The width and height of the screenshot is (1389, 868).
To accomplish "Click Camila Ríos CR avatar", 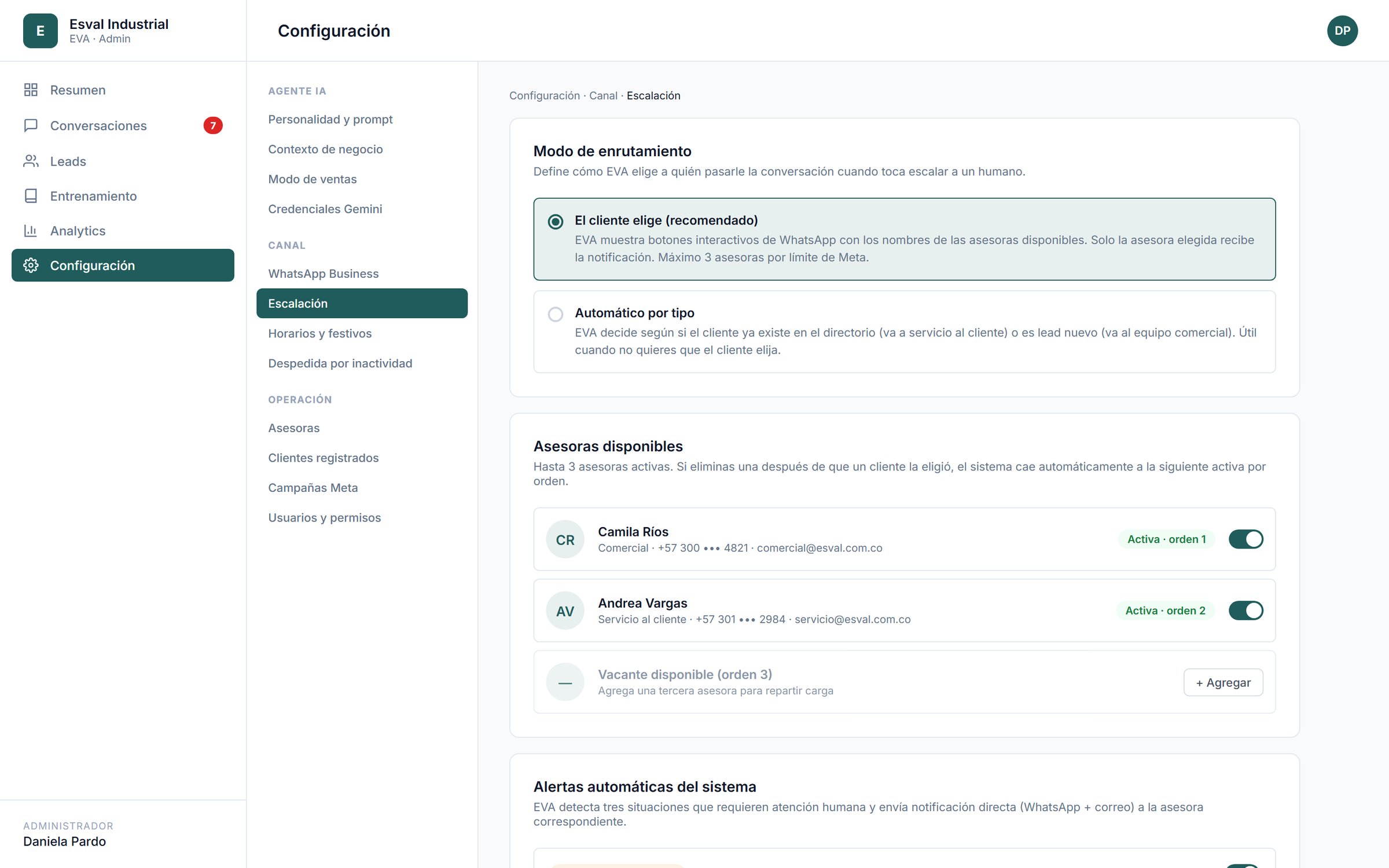I will [565, 539].
